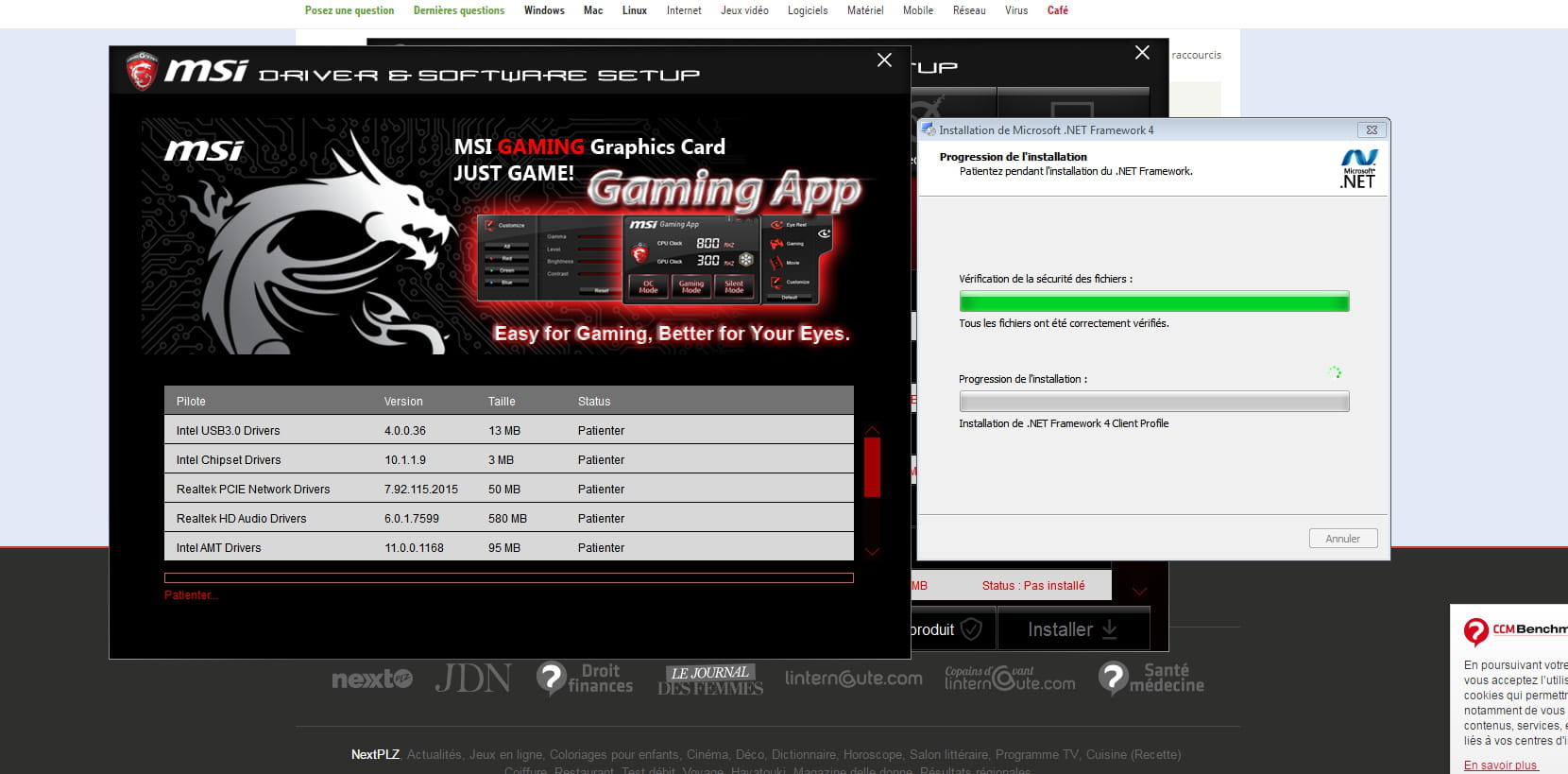Click the Version column header
This screenshot has width=1568, height=774.
click(x=403, y=401)
